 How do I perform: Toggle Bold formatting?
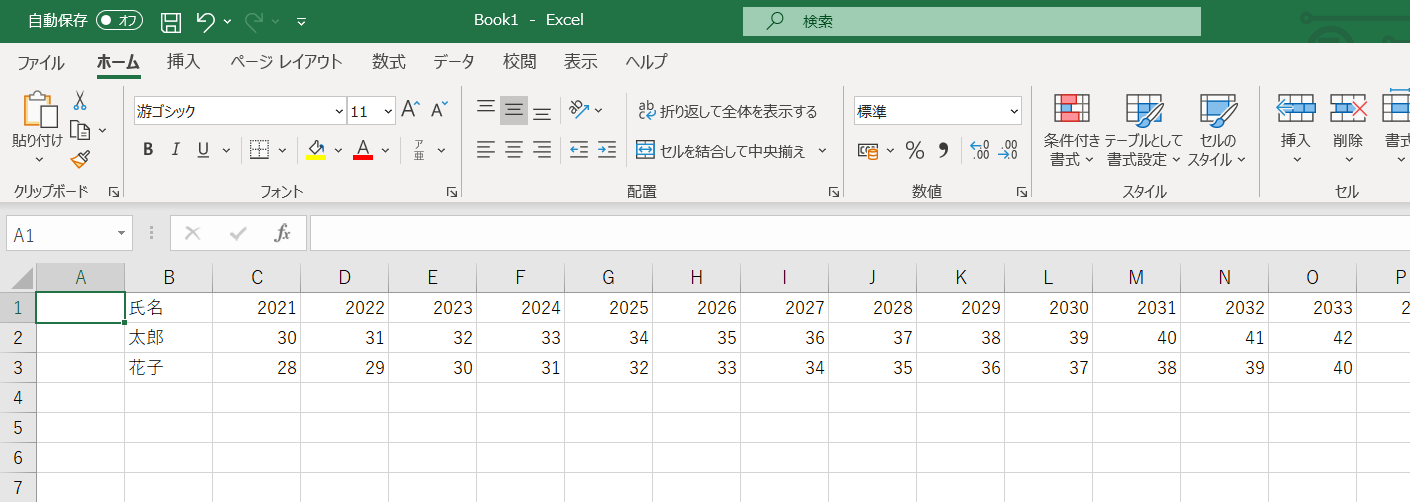[x=148, y=150]
